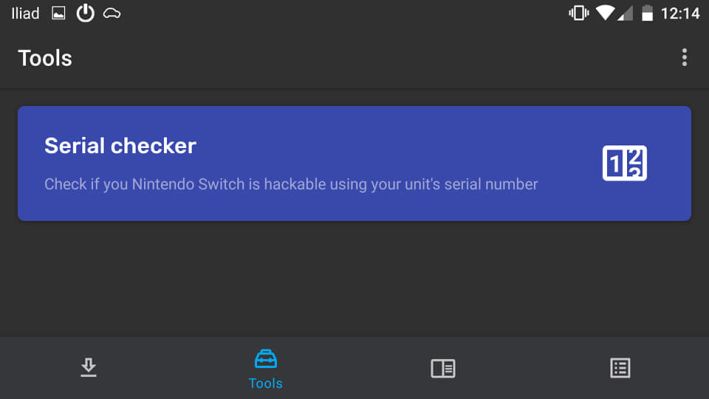Open the download tab icon
709x399 pixels.
tap(88, 368)
